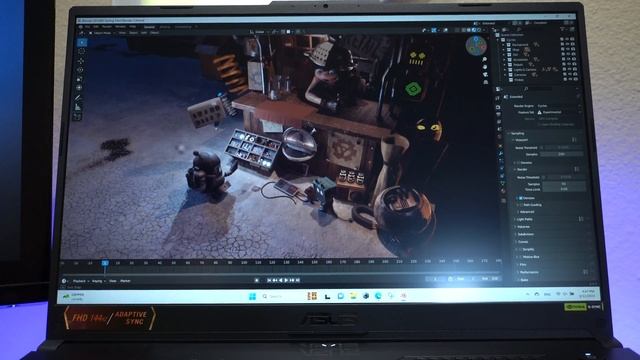Click the viewport zoom magnifier icon
The image size is (640, 360).
click(484, 60)
